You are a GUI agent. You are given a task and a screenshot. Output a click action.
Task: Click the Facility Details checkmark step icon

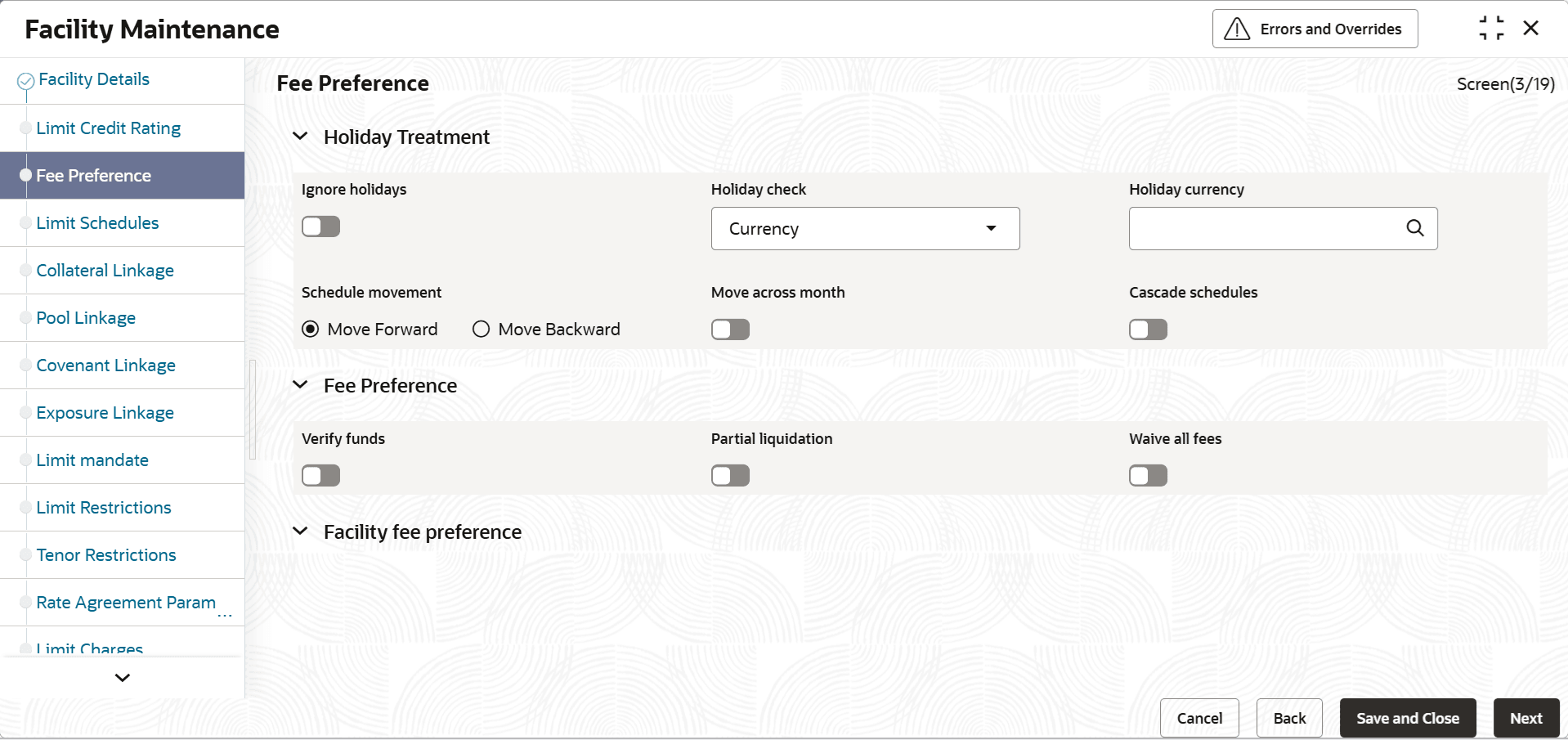coord(26,81)
